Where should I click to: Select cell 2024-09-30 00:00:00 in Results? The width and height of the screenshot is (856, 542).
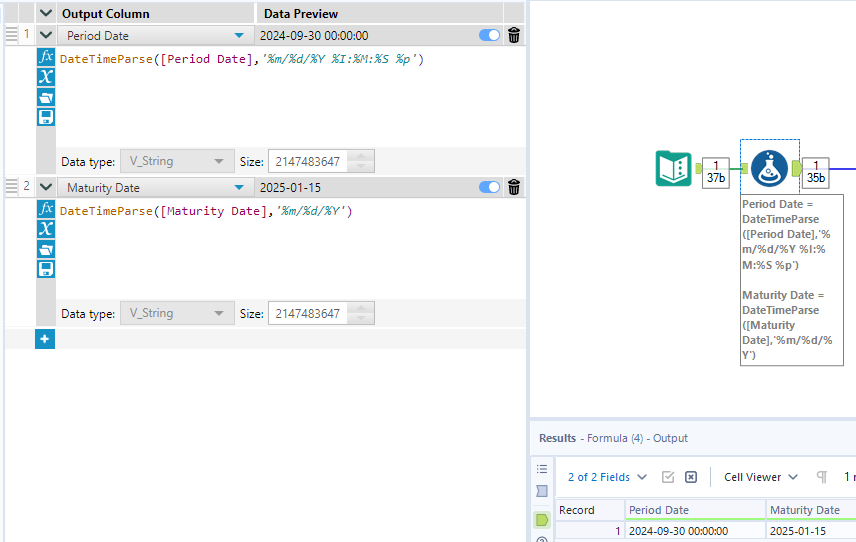click(696, 531)
